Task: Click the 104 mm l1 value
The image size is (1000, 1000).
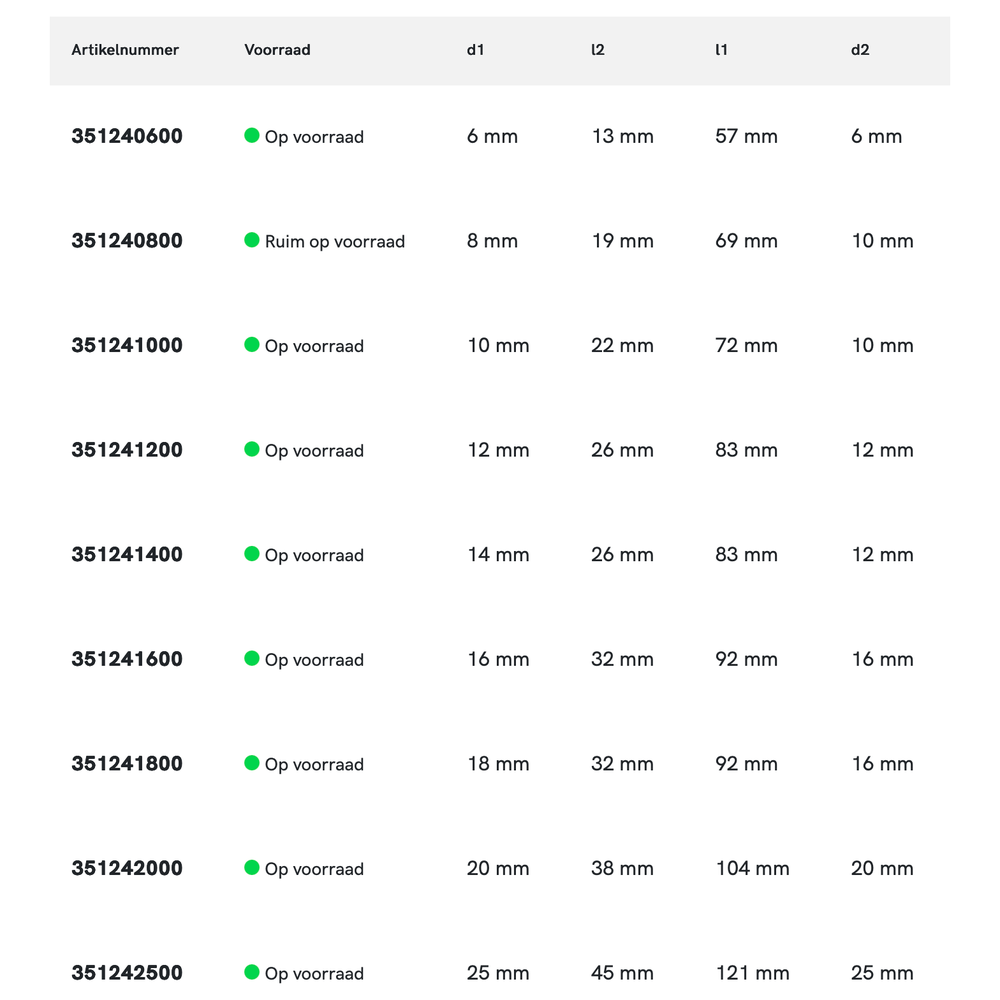Action: click(752, 869)
